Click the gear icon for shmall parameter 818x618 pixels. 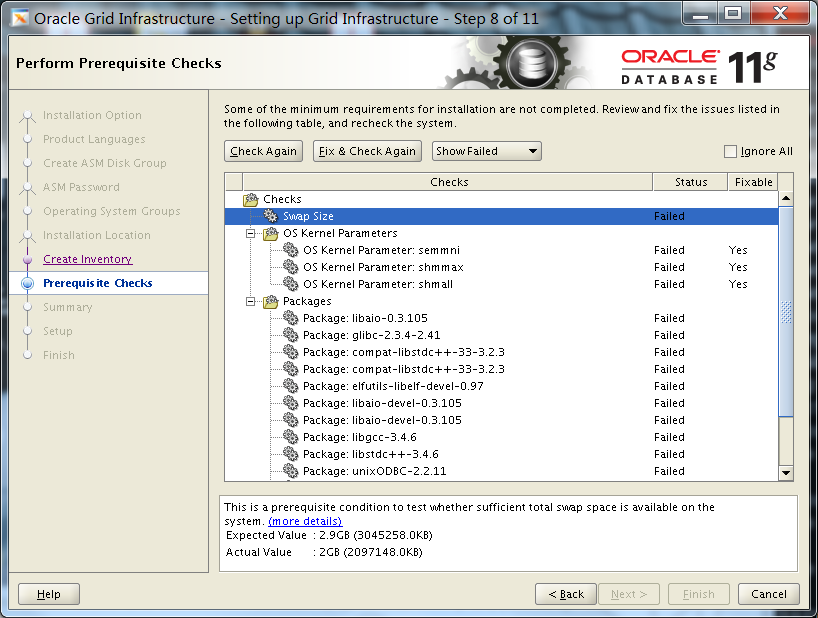click(x=291, y=284)
